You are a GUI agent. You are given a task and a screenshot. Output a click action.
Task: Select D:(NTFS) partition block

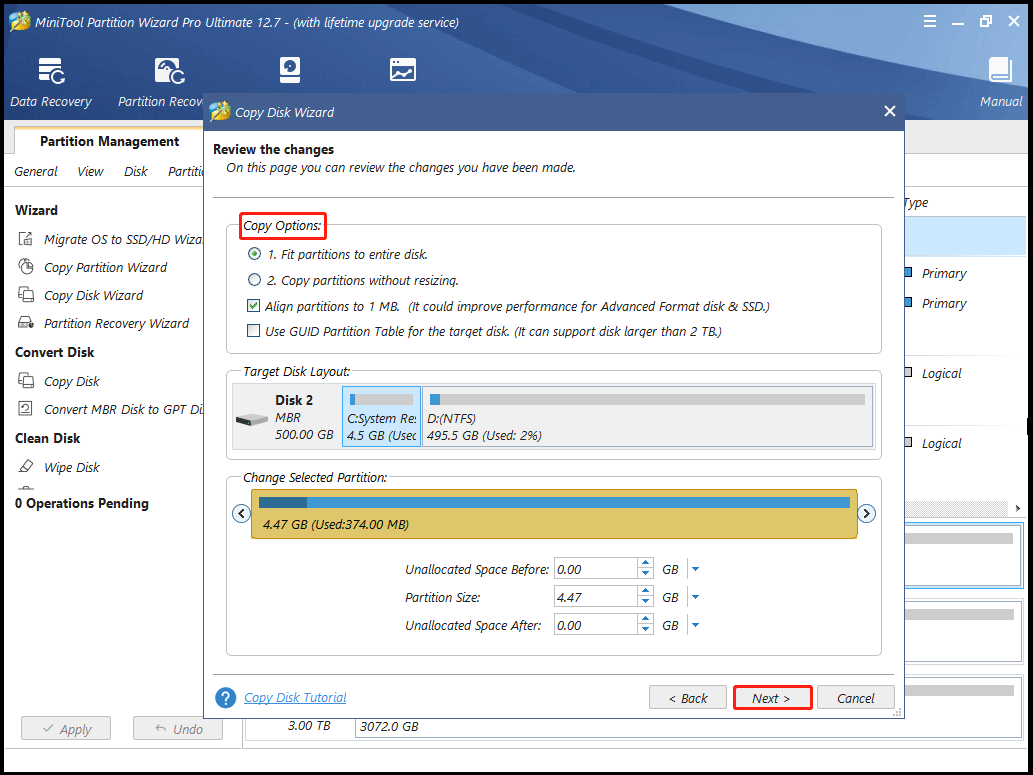648,416
